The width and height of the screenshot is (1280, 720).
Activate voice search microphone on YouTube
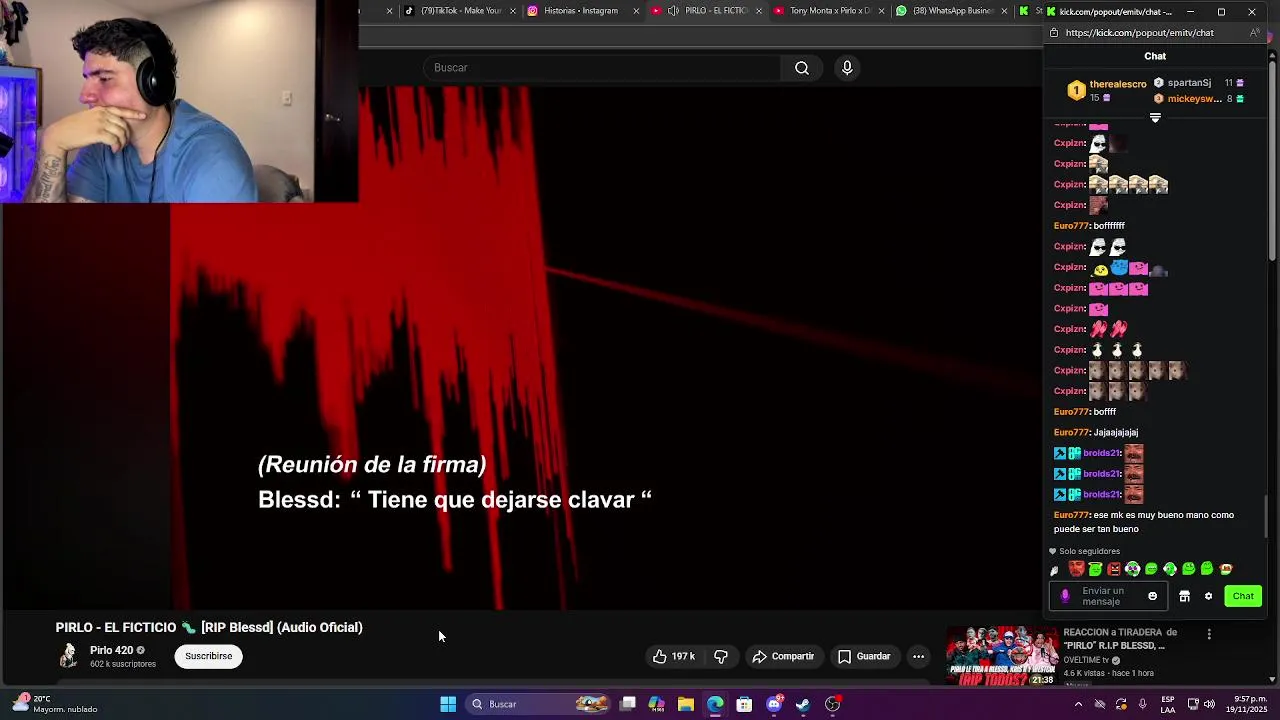point(847,67)
